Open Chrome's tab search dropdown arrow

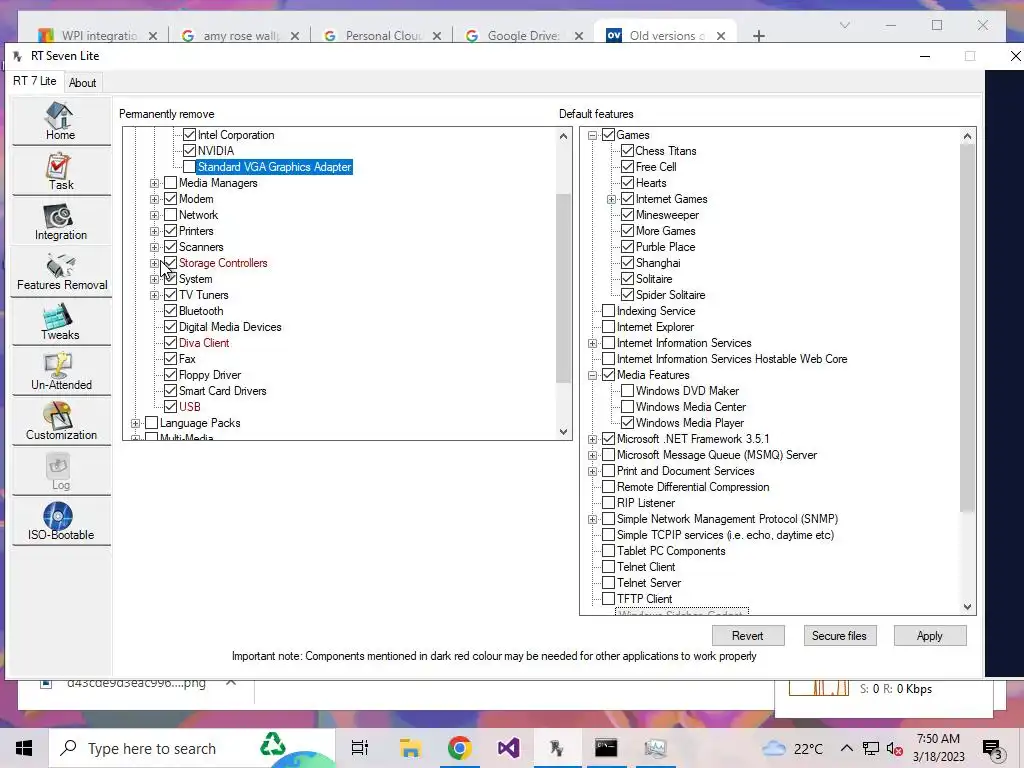coord(844,25)
